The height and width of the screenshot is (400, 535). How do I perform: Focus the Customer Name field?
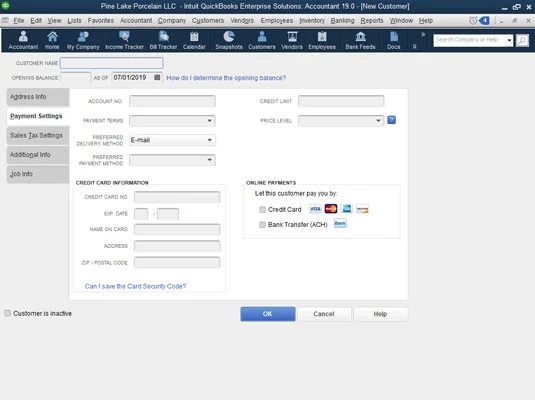point(112,63)
